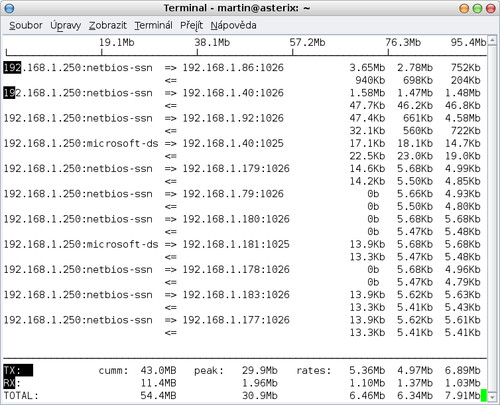The width and height of the screenshot is (500, 405).
Task: Click the 7.91Mb total rate
Action: (x=463, y=396)
